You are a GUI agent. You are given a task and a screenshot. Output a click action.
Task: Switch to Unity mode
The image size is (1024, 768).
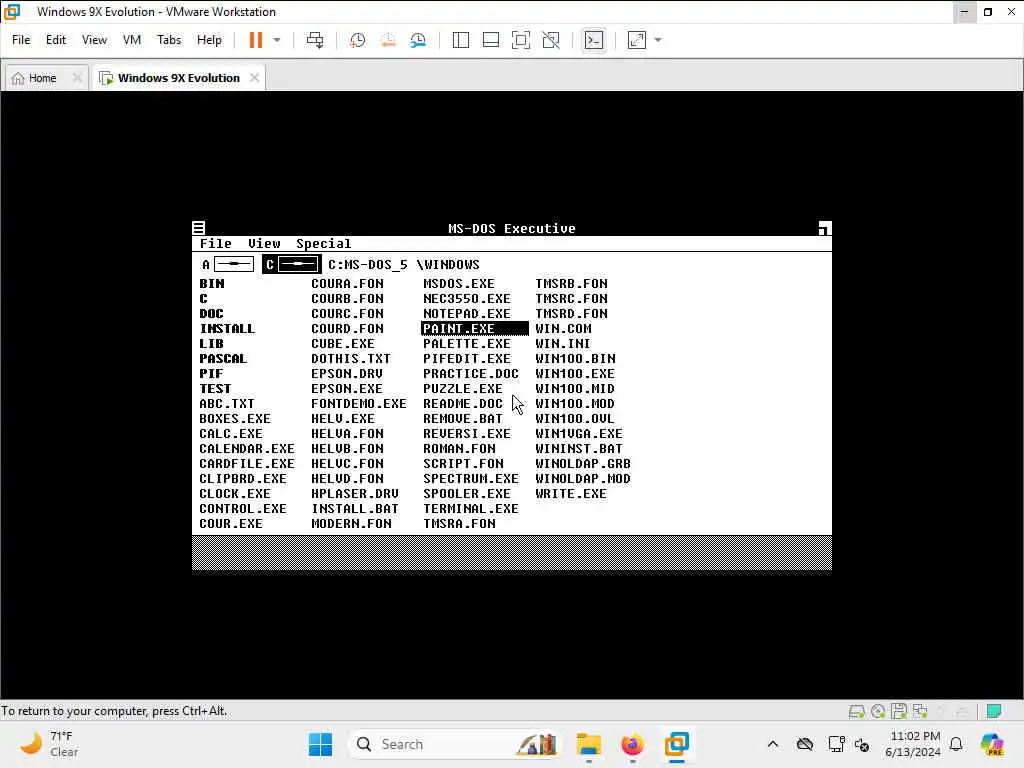point(551,40)
